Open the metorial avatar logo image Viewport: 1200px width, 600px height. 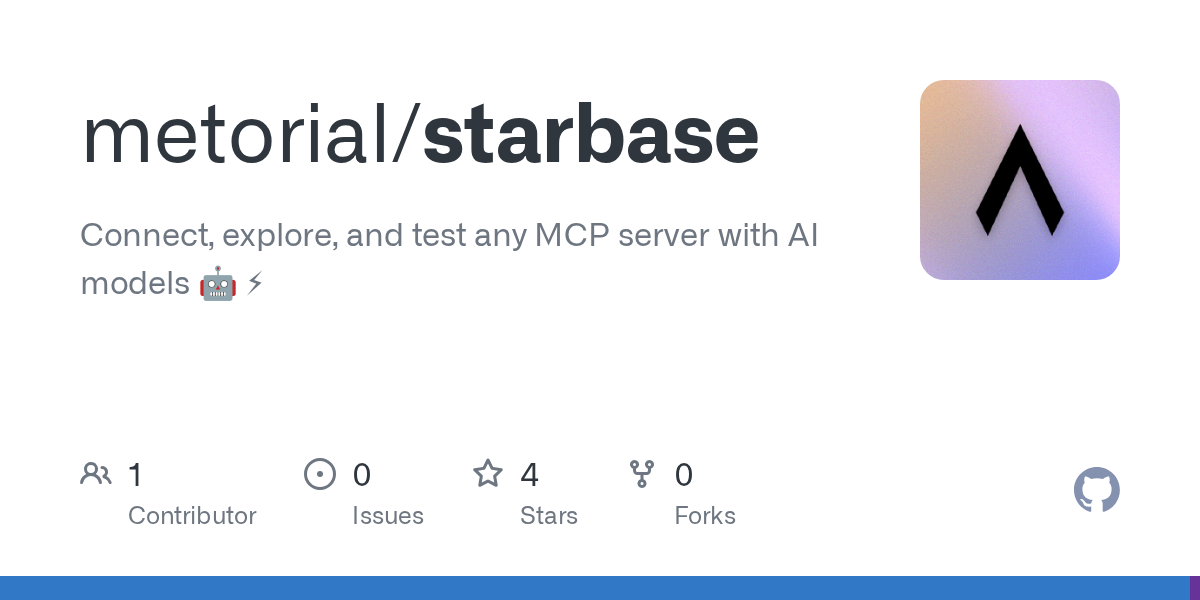click(x=1019, y=180)
